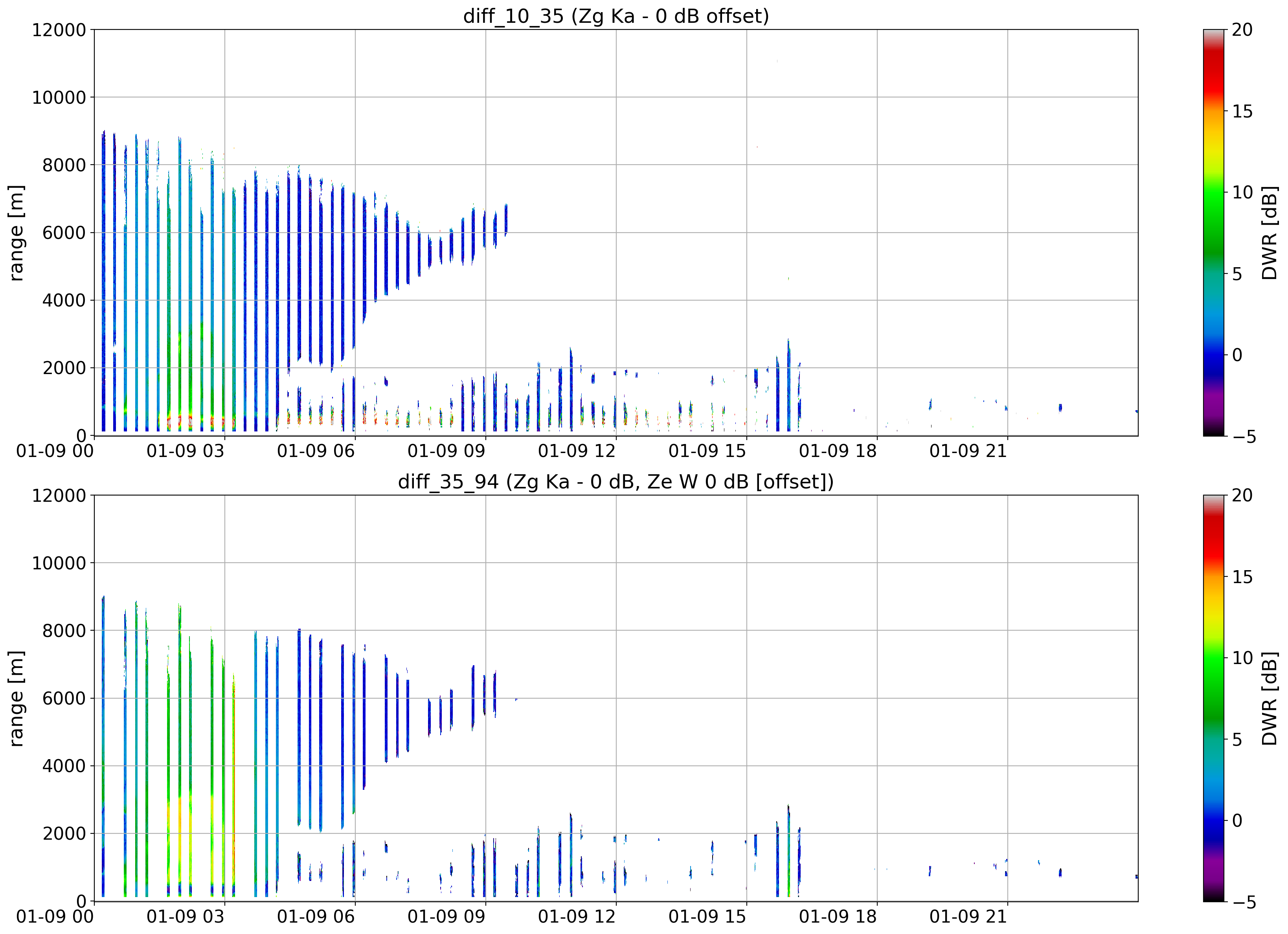Select y-axis tick "2000" on the diff_35_94 plot

64,833
